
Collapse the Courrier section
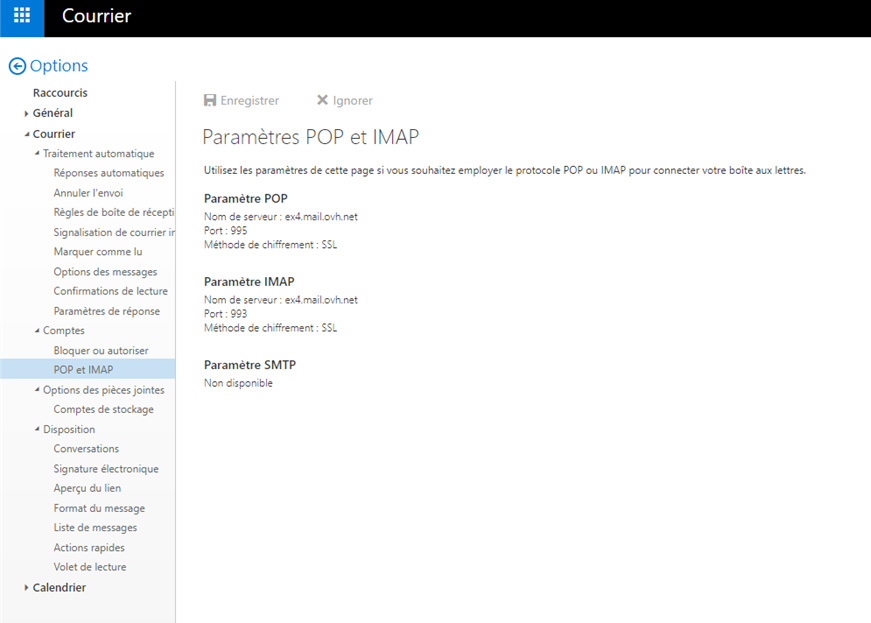click(x=27, y=134)
